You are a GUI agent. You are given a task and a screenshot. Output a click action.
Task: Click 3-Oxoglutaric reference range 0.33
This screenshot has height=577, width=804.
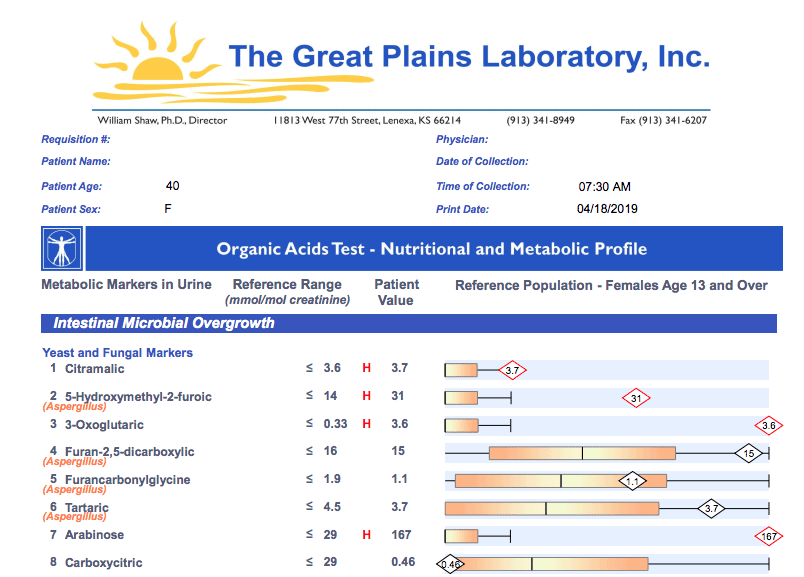(x=335, y=424)
